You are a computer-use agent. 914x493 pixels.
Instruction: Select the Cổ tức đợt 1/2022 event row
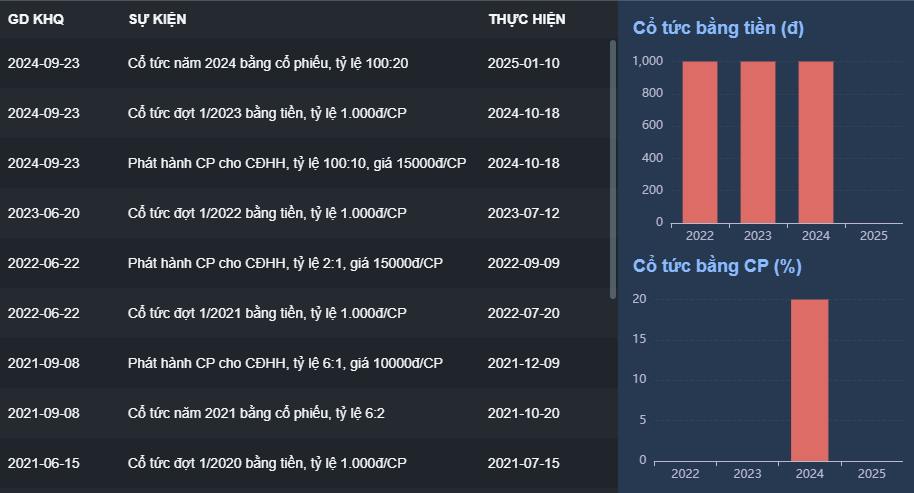pos(267,213)
